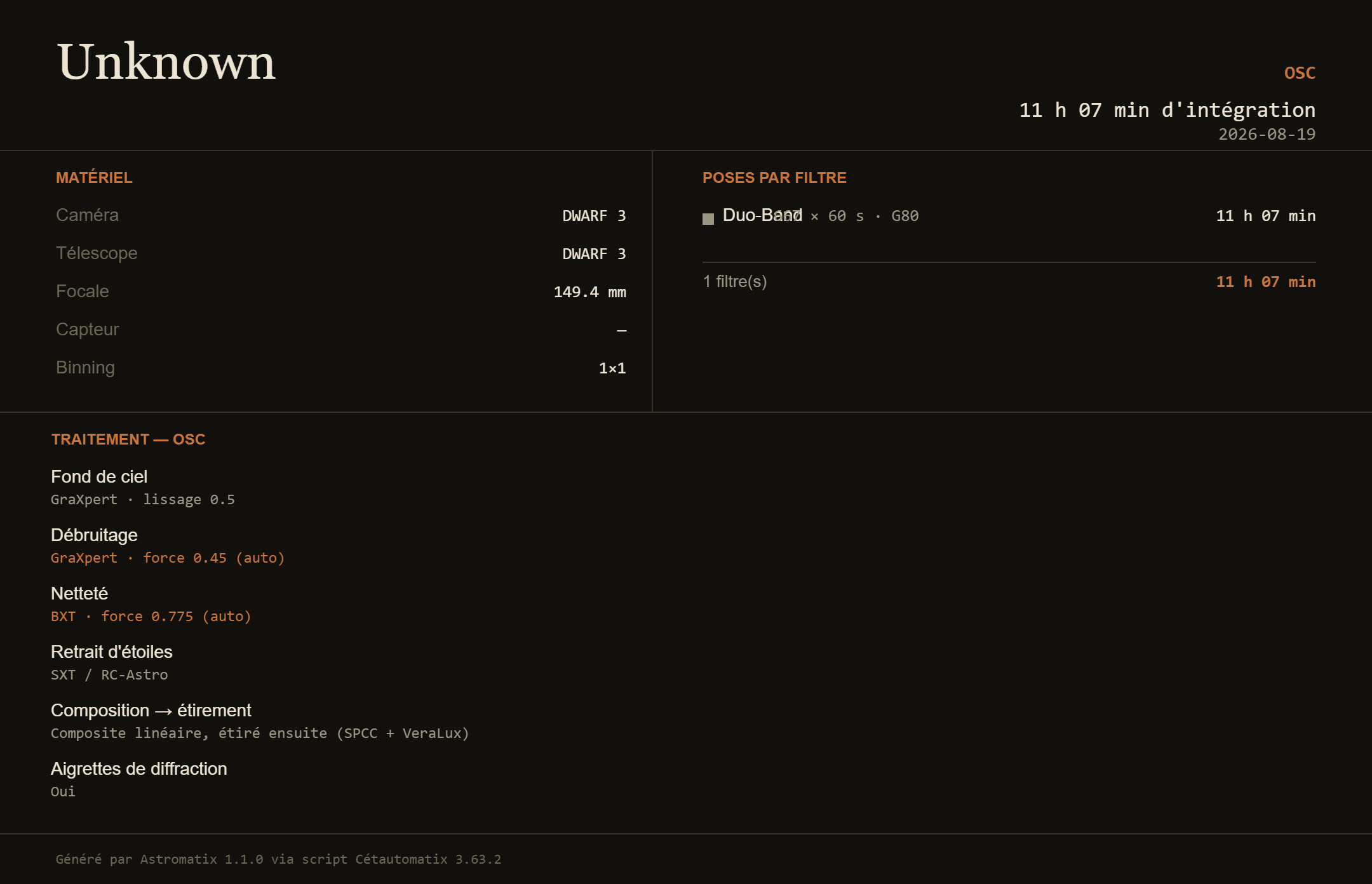The width and height of the screenshot is (1372, 884).
Task: Click the Capteur dash value
Action: (x=621, y=330)
